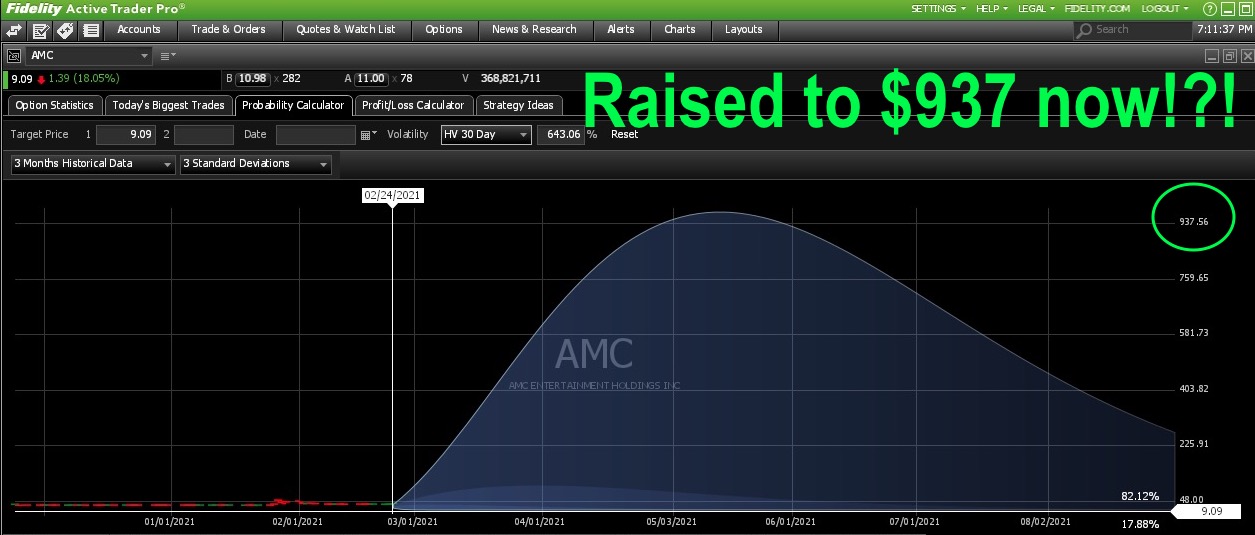Image resolution: width=1255 pixels, height=535 pixels.
Task: Click the list view toolbar icon
Action: click(91, 30)
